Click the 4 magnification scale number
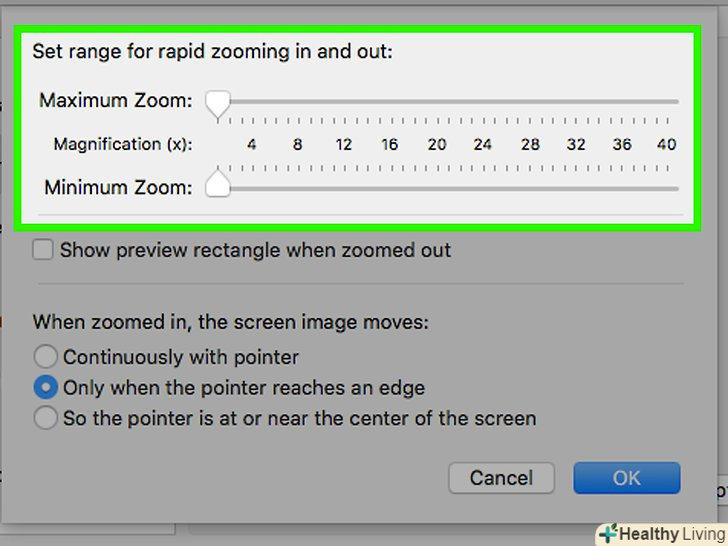This screenshot has width=728, height=546. 252,144
